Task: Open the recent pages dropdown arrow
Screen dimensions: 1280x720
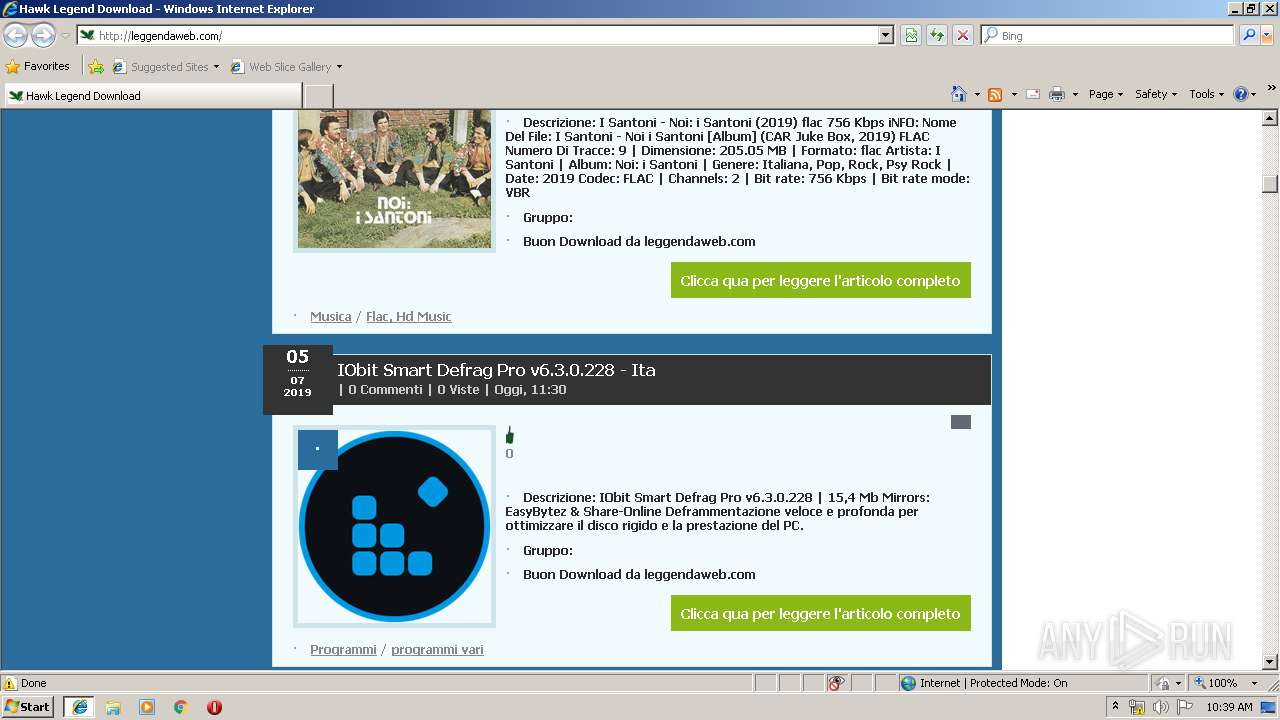Action: point(65,36)
